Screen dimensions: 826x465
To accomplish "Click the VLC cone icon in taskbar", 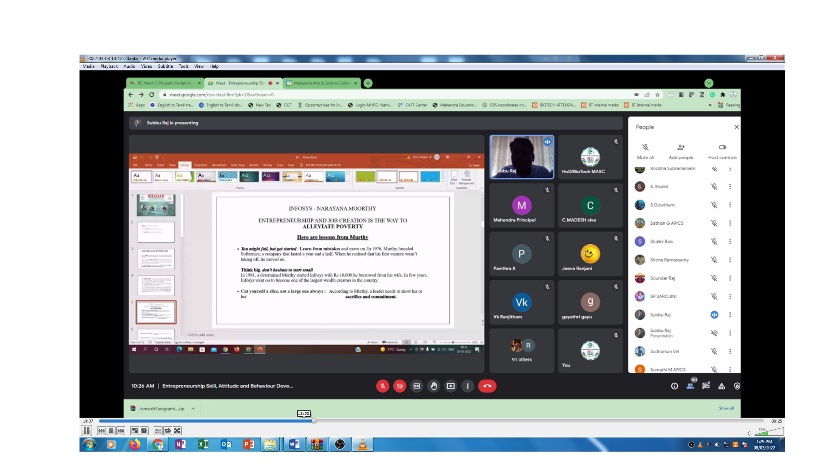I will click(363, 444).
